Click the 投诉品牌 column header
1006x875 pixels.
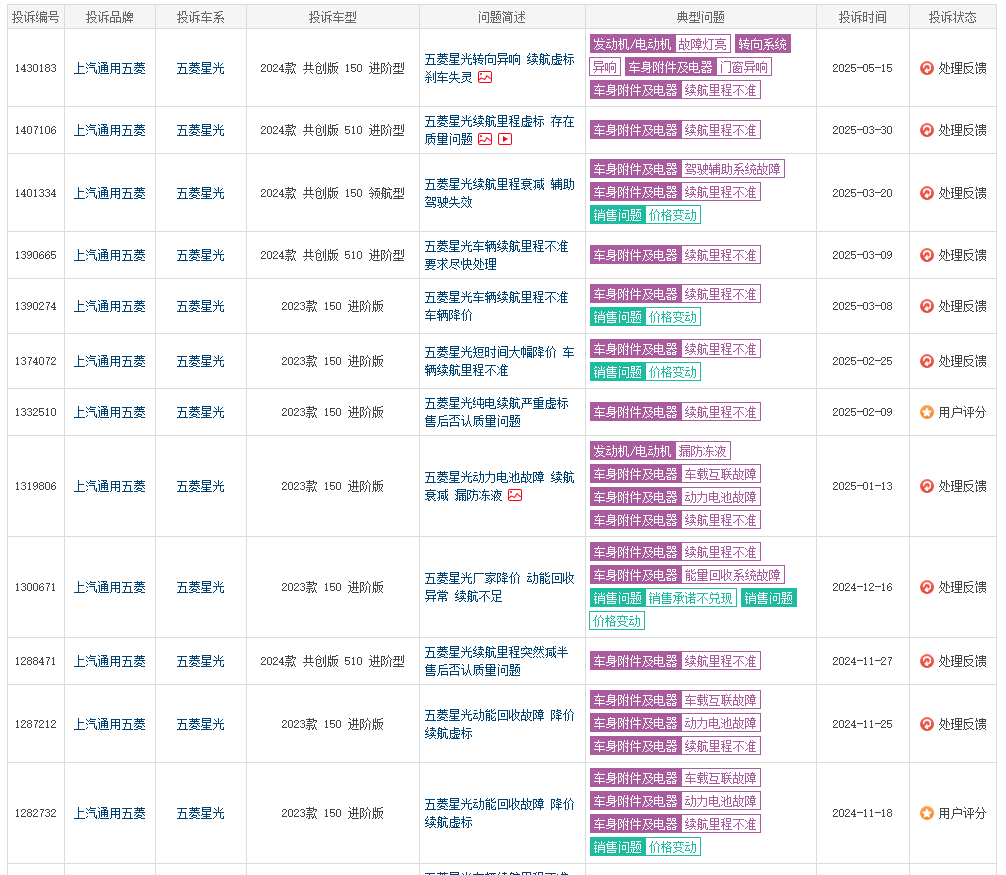click(110, 17)
